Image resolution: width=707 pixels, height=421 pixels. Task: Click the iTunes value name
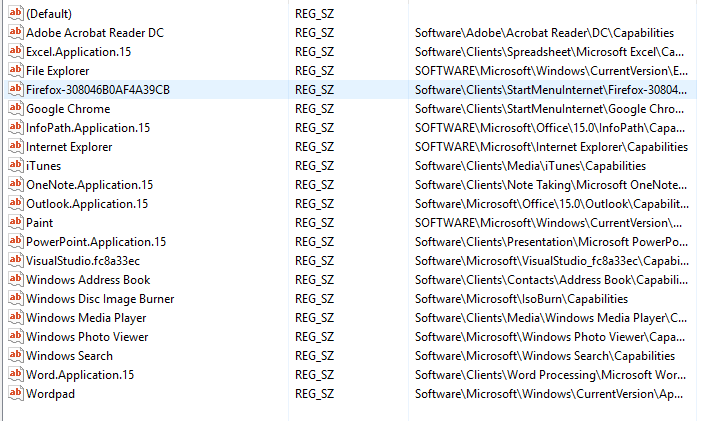pos(43,166)
